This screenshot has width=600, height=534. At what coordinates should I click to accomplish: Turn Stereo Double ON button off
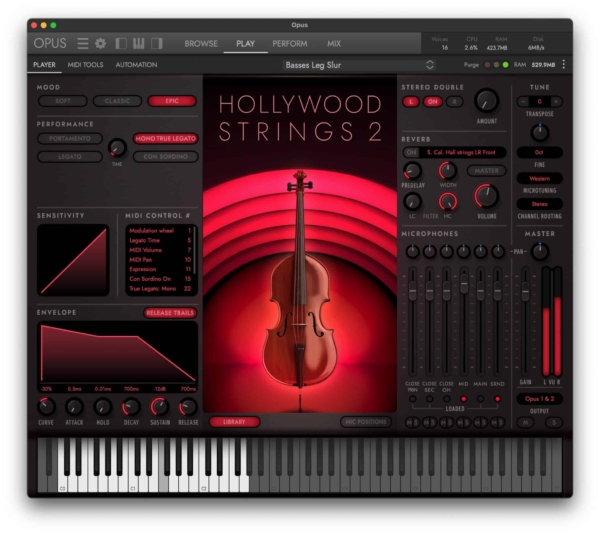pos(432,101)
